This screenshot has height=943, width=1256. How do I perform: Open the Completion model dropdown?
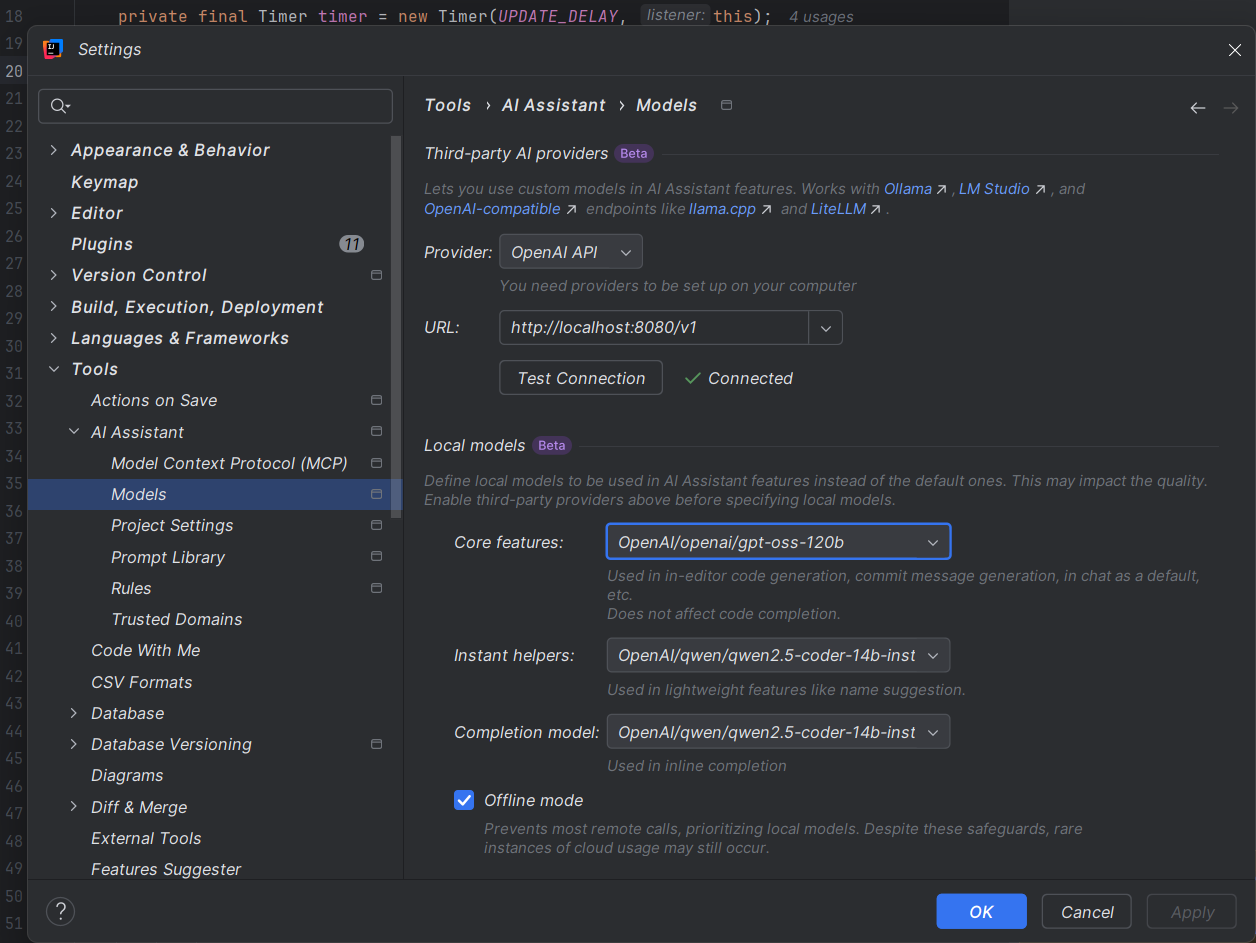point(778,732)
